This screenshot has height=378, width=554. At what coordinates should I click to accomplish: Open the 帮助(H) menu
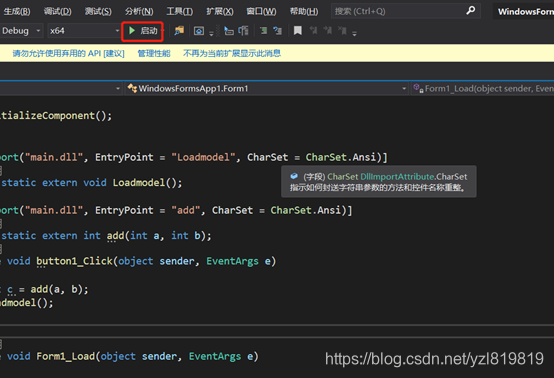pos(304,11)
